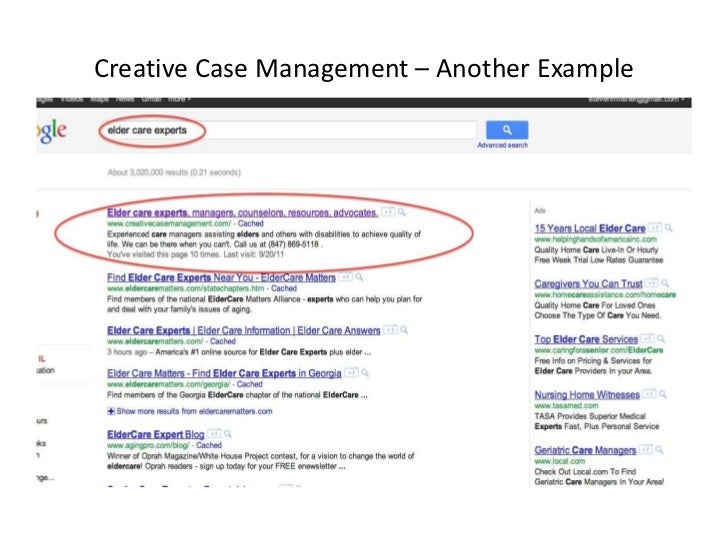
Task: Open 'ElderCare Expert Blog' result title
Action: point(156,435)
